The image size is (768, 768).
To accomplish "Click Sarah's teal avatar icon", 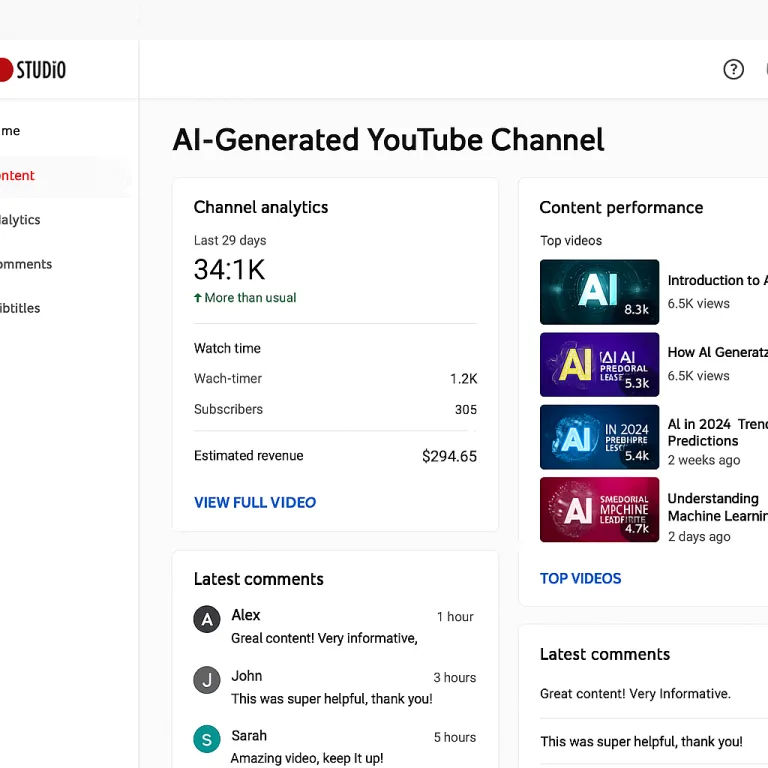I will click(207, 739).
